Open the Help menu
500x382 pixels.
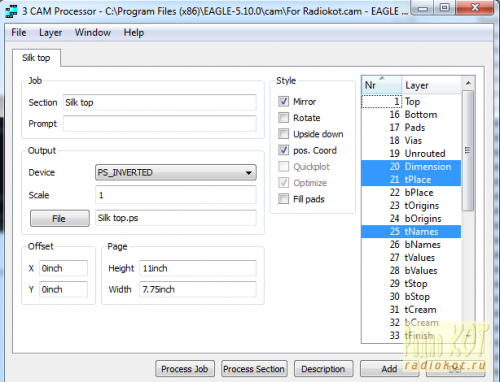(134, 33)
